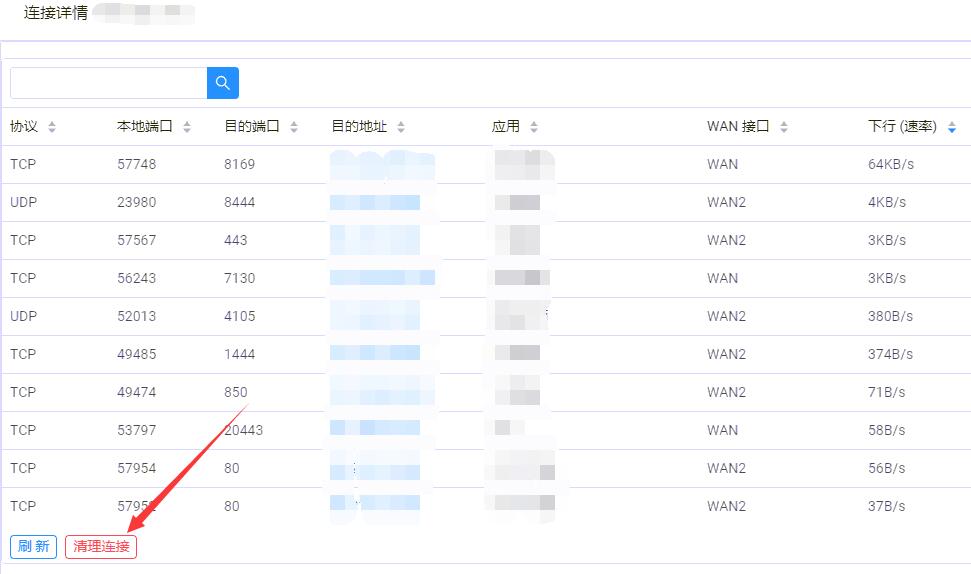Sort by 目的端口 column arrows

coord(294,127)
